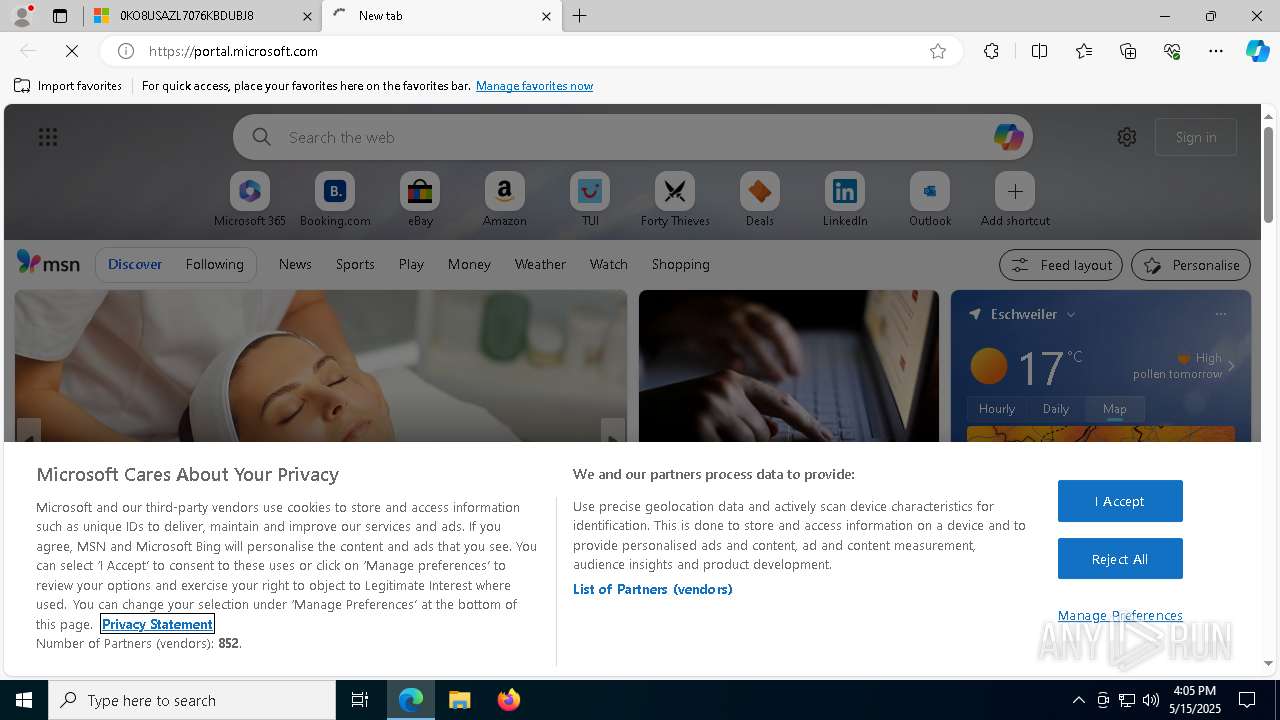Image resolution: width=1280 pixels, height=720 pixels.
Task: Open Amazon shortcut
Action: 505,199
